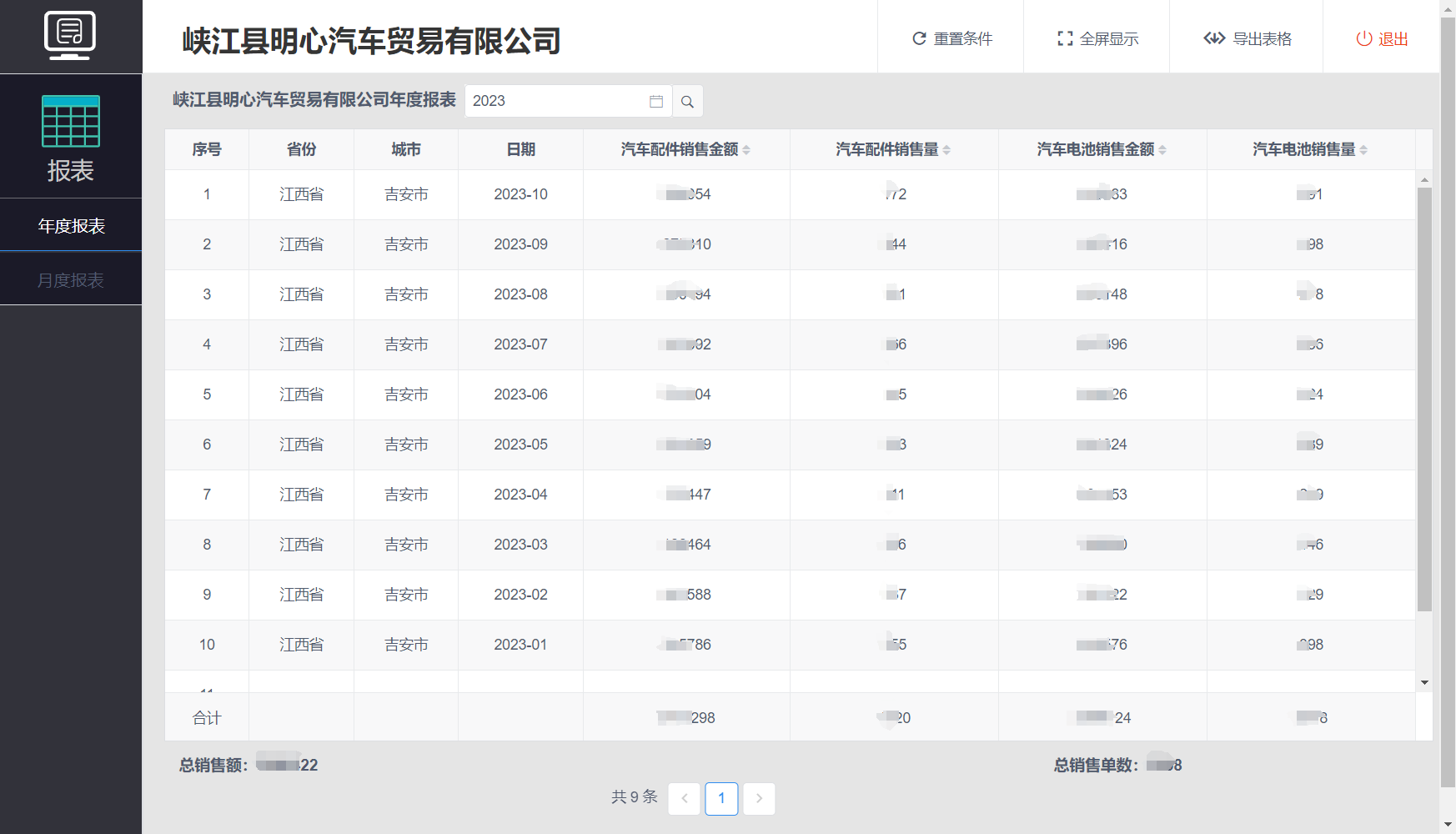Go to next page arrow
The image size is (1456, 834).
(x=759, y=798)
